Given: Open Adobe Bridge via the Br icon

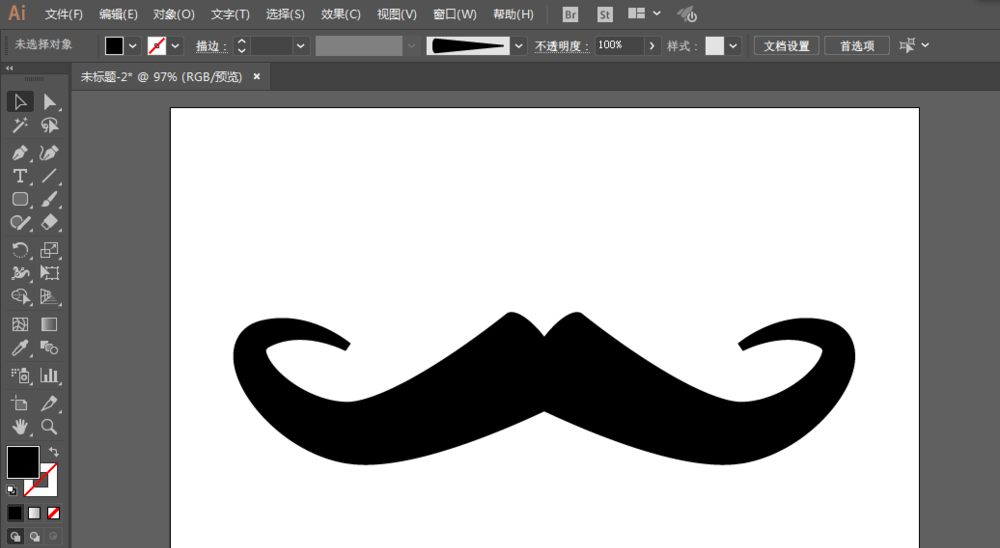Looking at the screenshot, I should (x=570, y=15).
